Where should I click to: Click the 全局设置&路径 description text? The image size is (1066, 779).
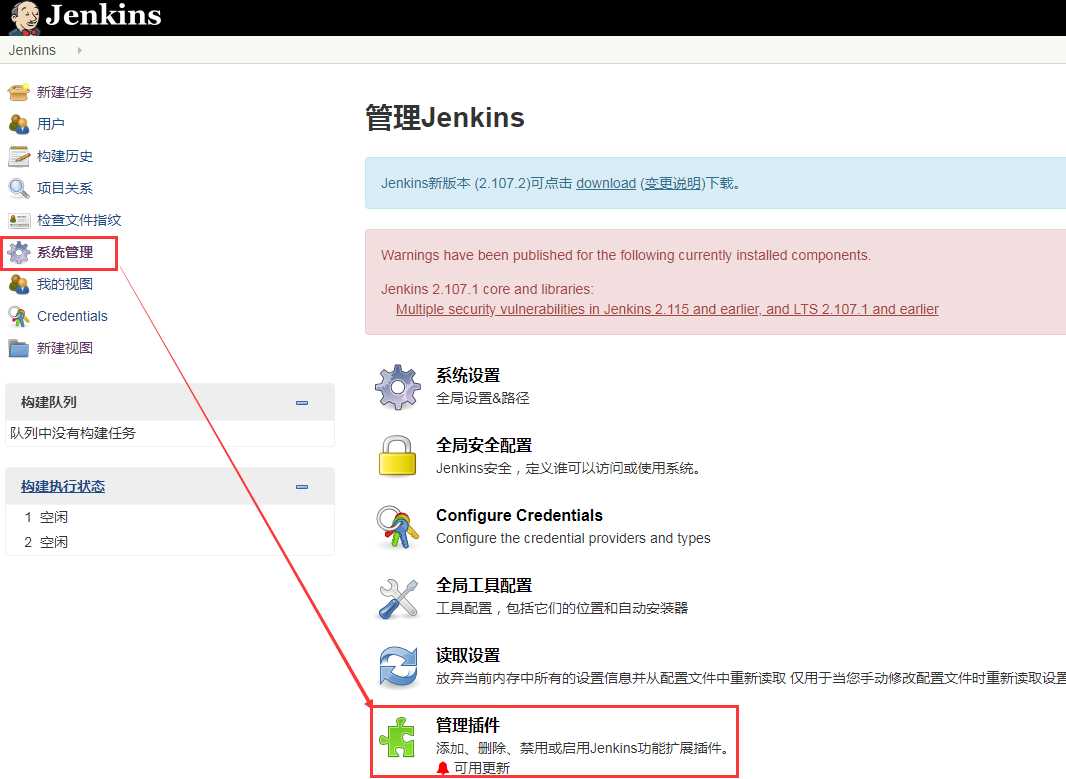[x=483, y=398]
